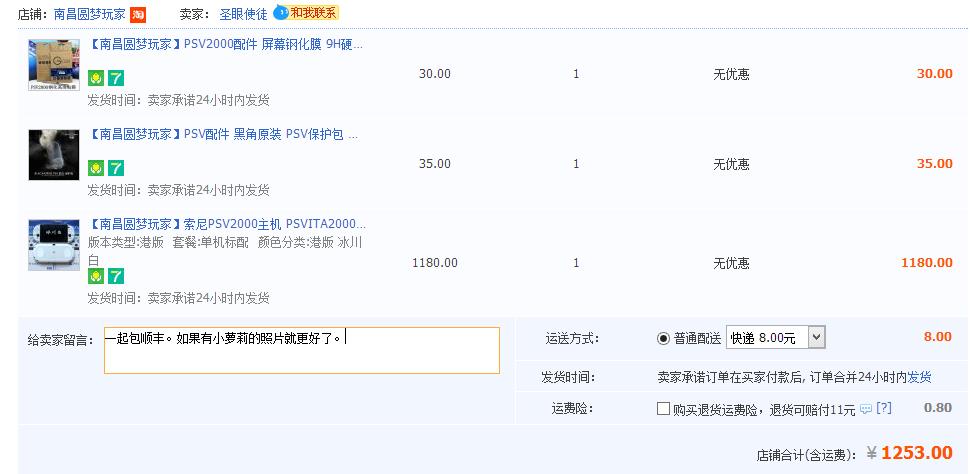Open the 索尼PSV2000主机 product link
This screenshot has width=970, height=474.
[x=227, y=223]
